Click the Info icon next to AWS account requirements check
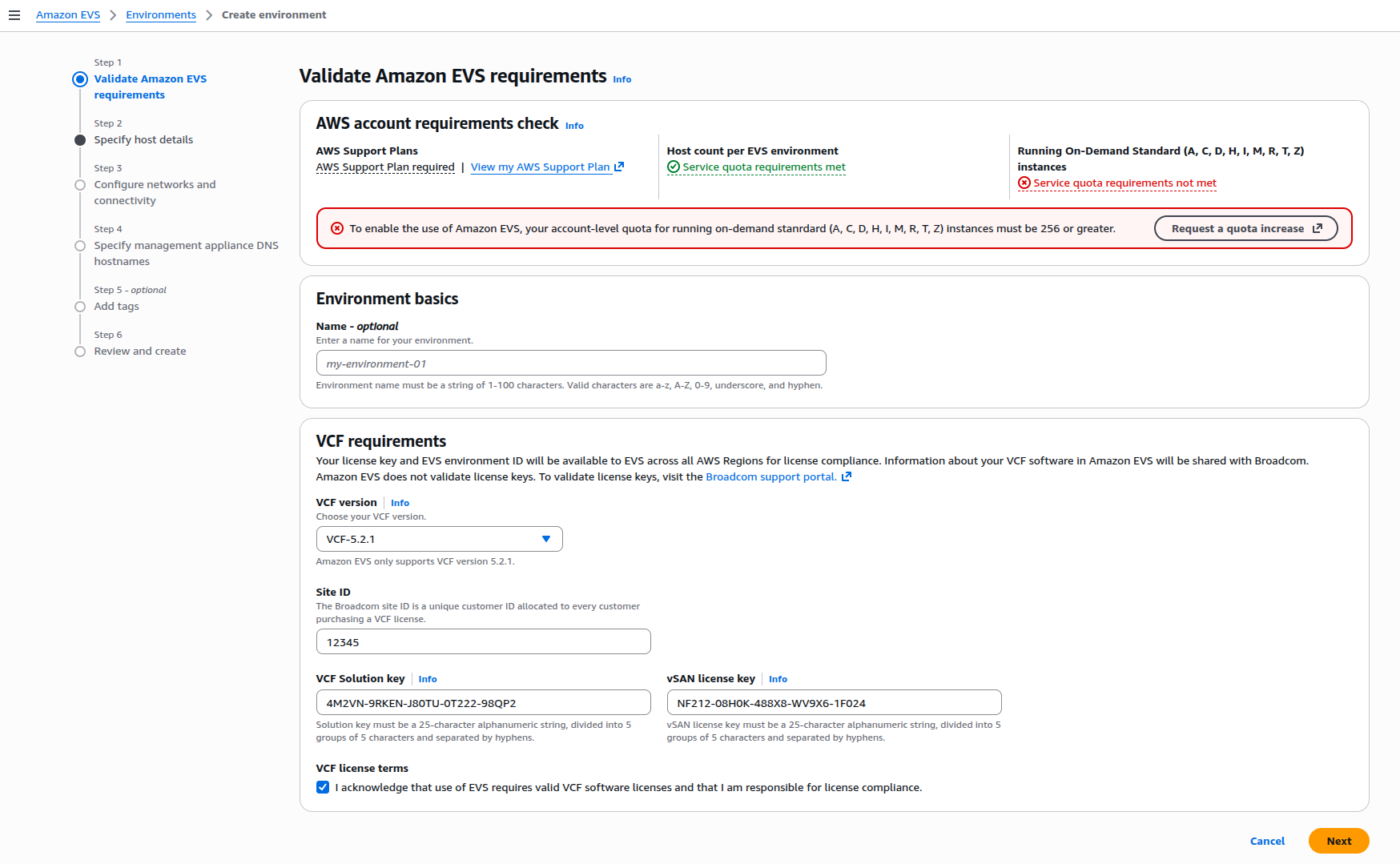 [x=574, y=126]
